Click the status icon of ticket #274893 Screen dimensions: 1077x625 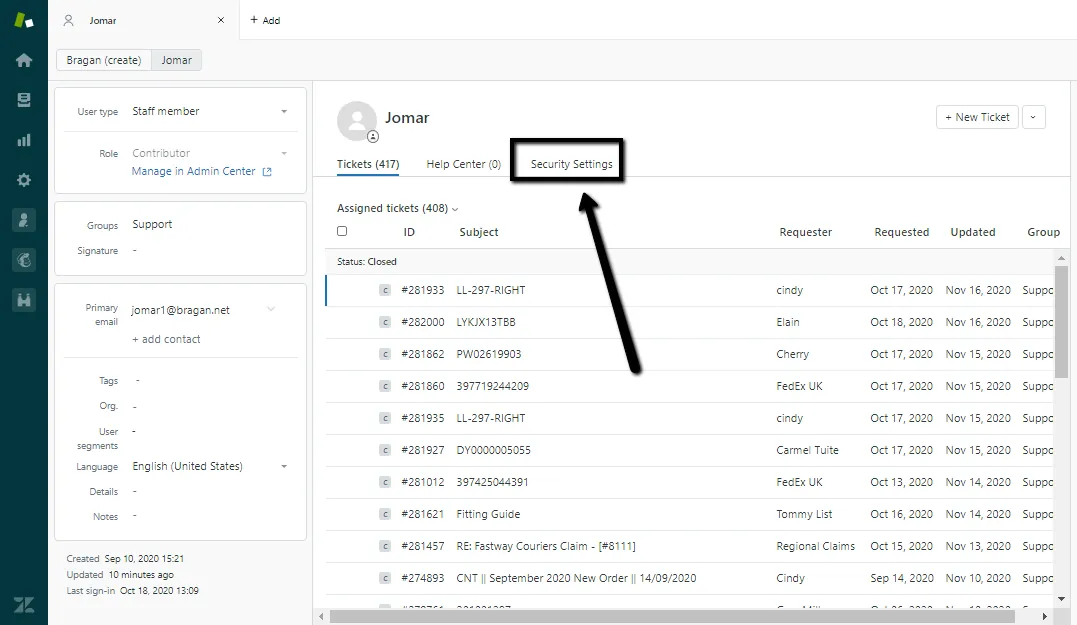[x=385, y=578]
